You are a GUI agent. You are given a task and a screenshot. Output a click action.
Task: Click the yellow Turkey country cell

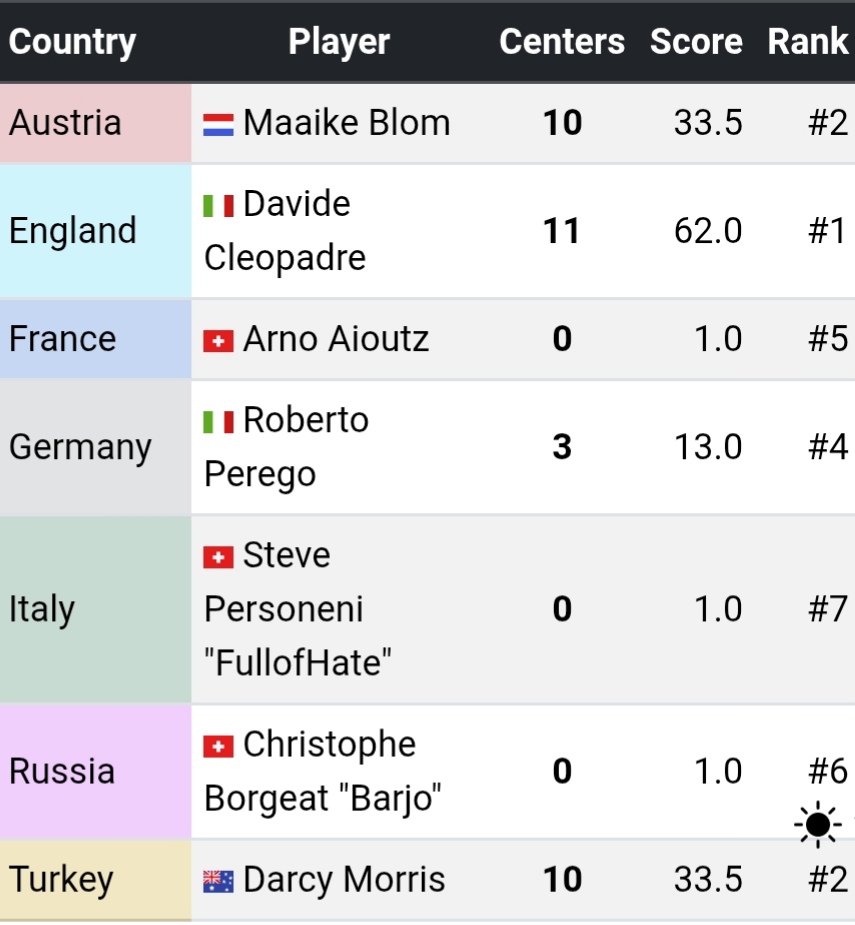point(96,880)
